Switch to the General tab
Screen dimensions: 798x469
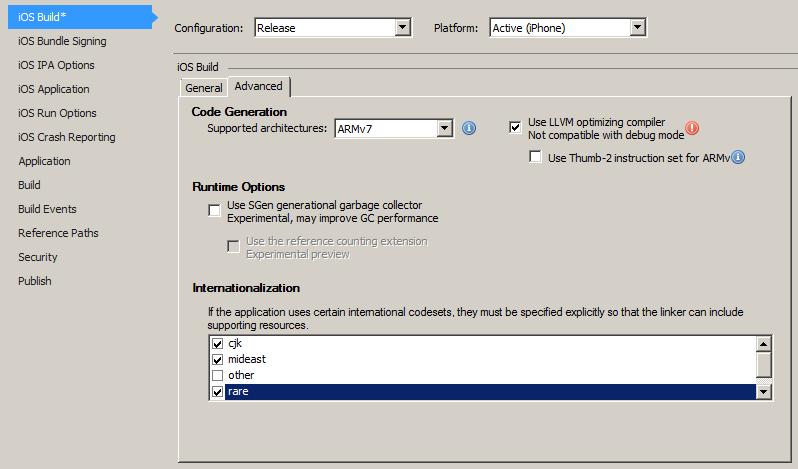204,88
